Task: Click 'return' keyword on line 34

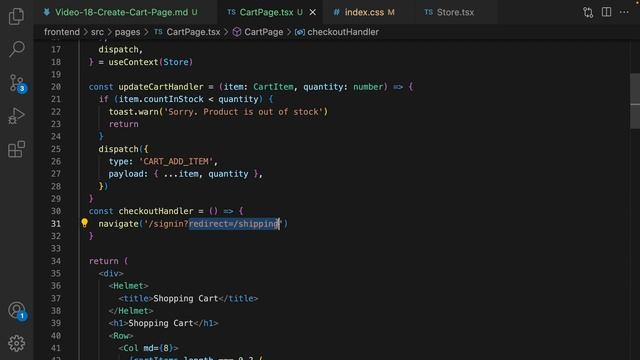Action: click(x=103, y=261)
